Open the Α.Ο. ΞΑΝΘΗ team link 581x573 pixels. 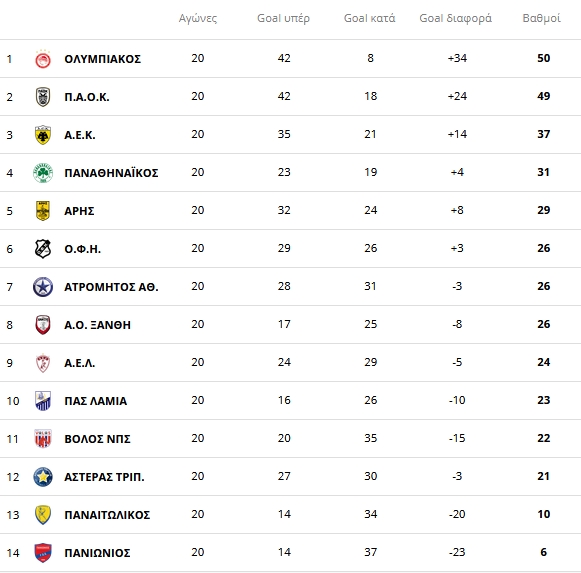tap(97, 325)
